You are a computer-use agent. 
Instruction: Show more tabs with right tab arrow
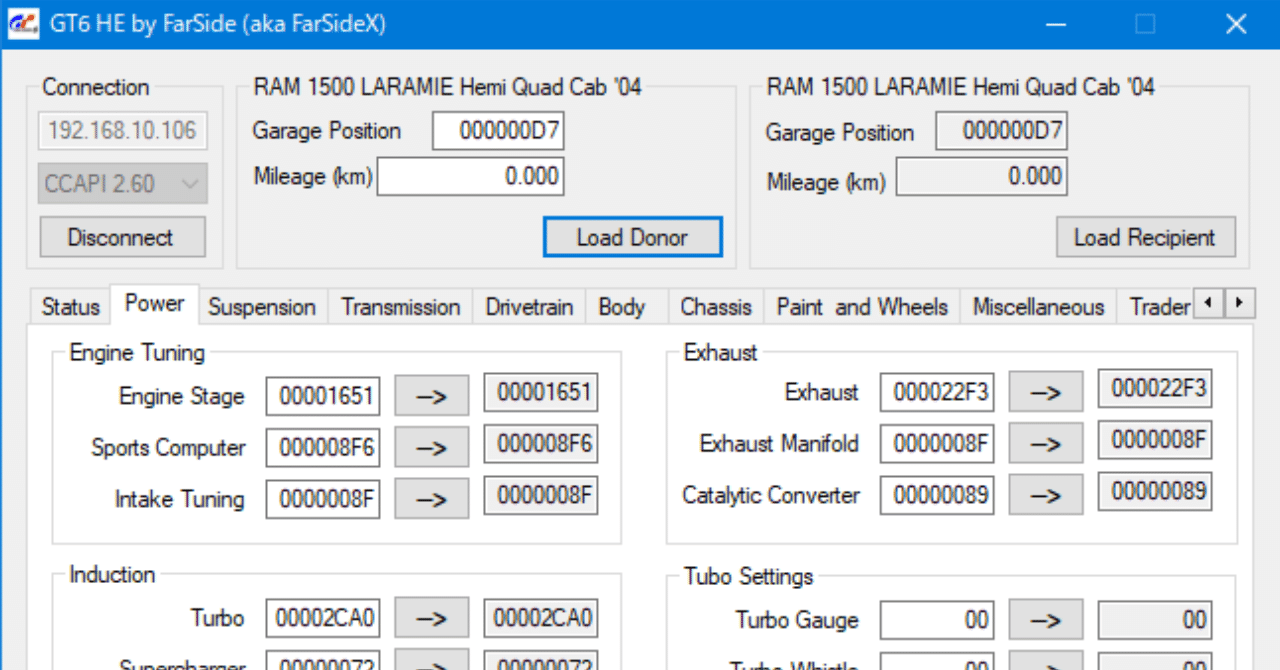click(1240, 302)
